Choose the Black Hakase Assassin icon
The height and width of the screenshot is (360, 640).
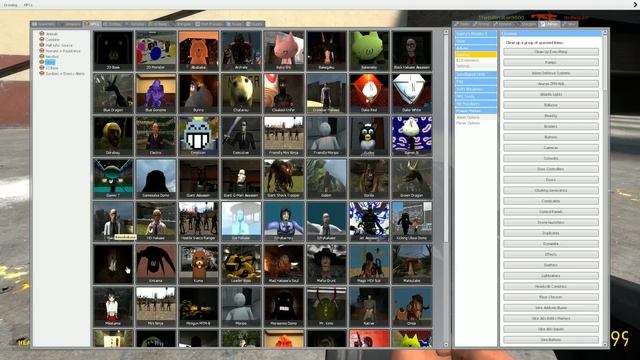pos(412,51)
